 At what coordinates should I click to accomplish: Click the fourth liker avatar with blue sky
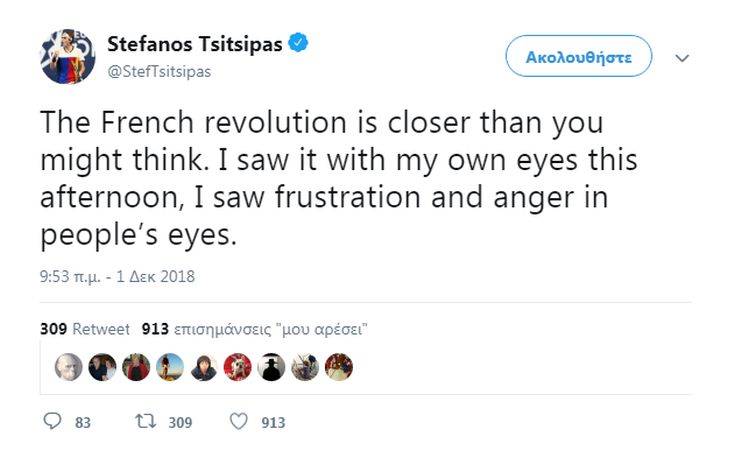tap(170, 367)
